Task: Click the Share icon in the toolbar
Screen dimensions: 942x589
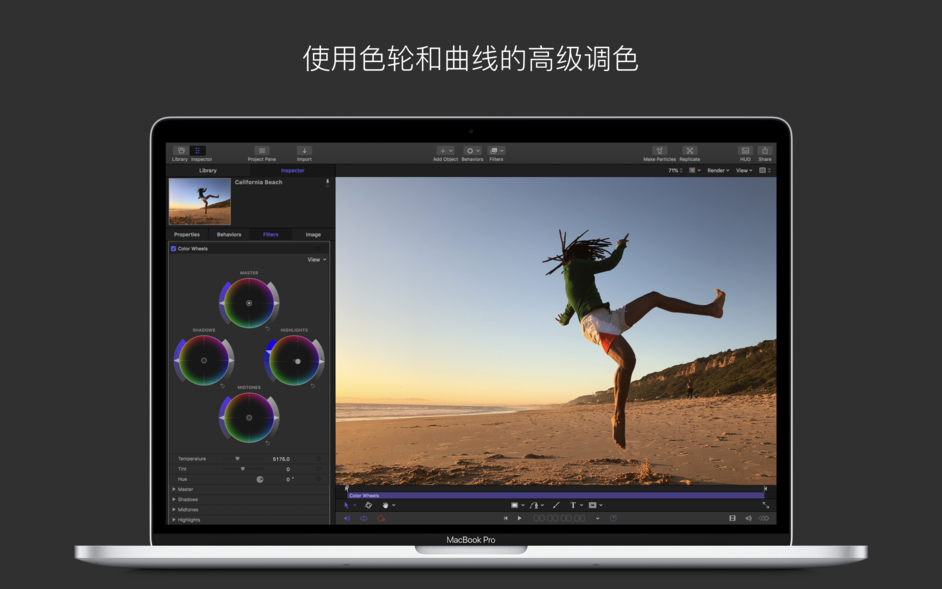Action: click(766, 150)
